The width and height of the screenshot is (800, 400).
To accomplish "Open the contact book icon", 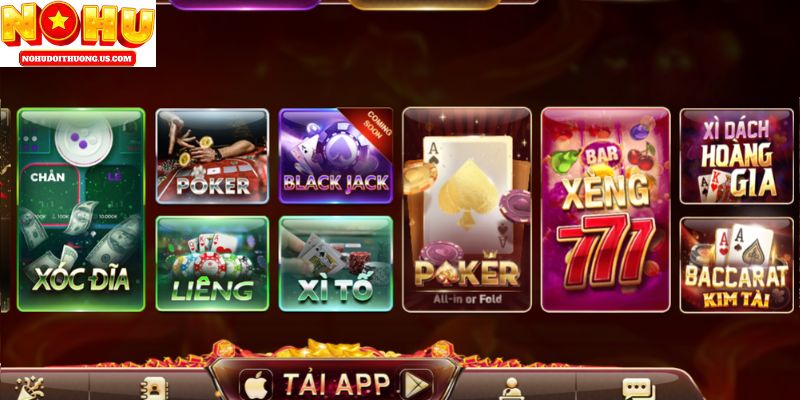I will click(x=151, y=389).
